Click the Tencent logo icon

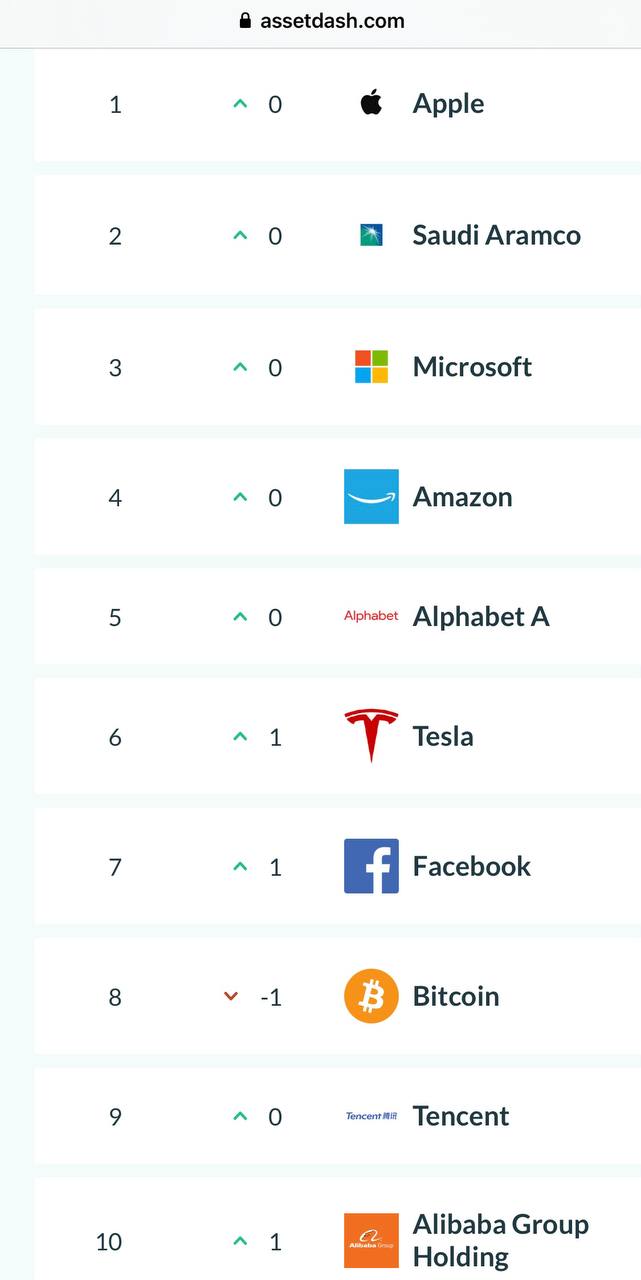(371, 1116)
